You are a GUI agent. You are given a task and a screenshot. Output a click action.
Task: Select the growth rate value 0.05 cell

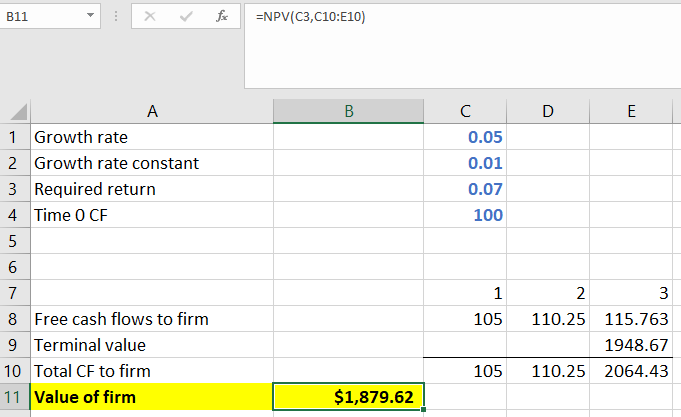(465, 137)
